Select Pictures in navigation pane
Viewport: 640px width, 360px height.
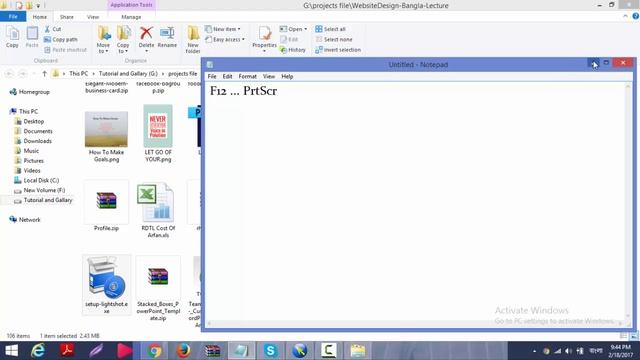(29, 160)
